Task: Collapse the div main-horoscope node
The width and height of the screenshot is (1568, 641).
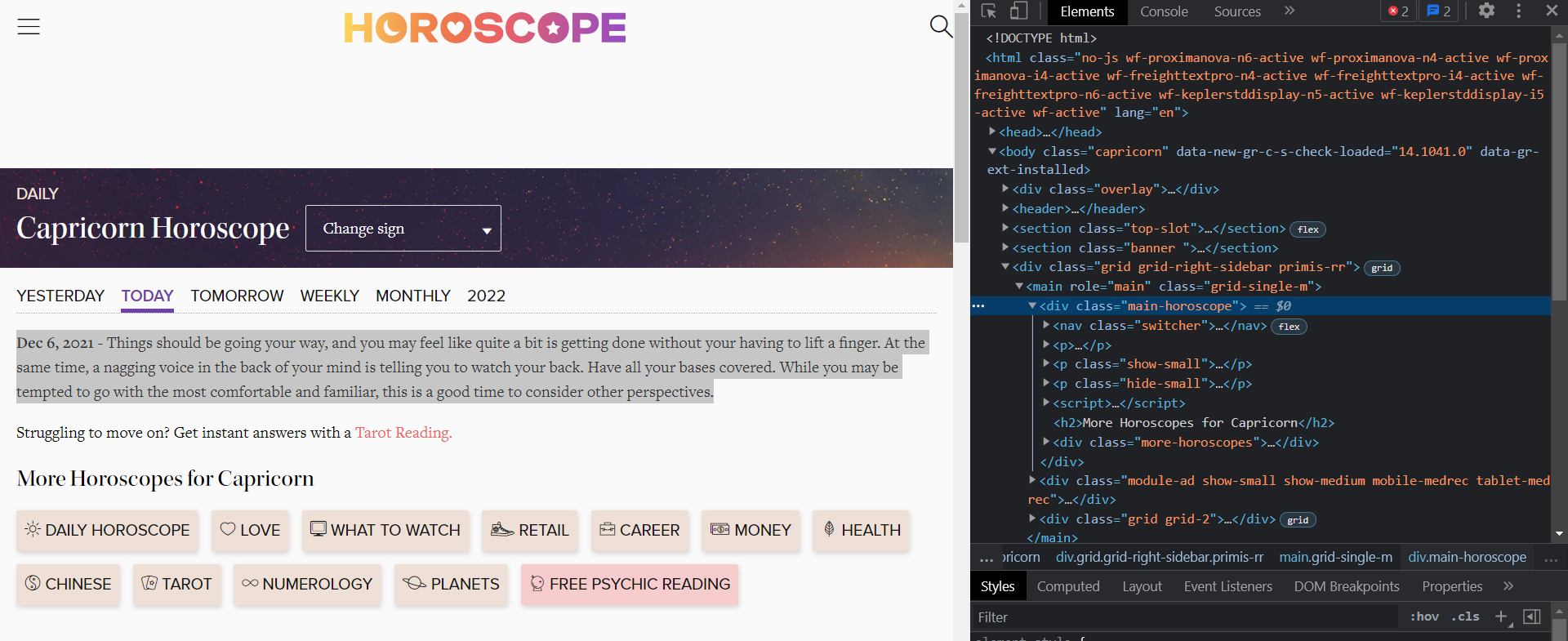Action: [1032, 305]
